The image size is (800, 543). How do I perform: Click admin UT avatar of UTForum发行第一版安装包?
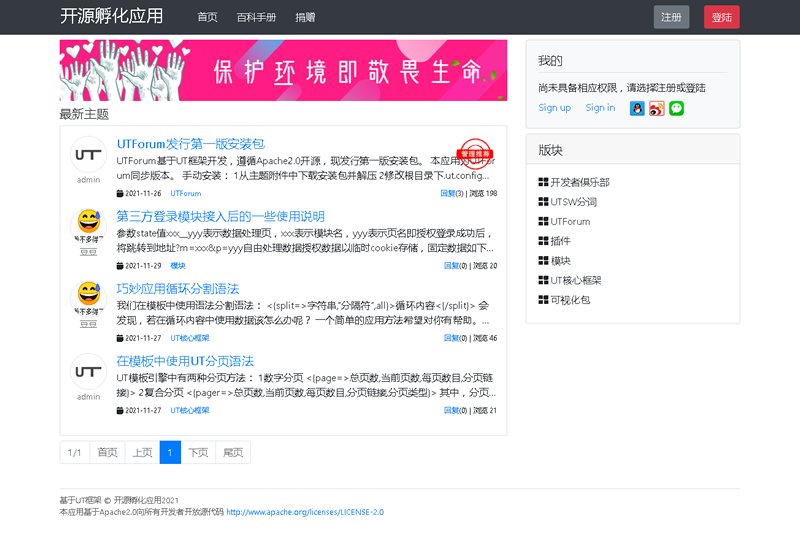point(88,155)
